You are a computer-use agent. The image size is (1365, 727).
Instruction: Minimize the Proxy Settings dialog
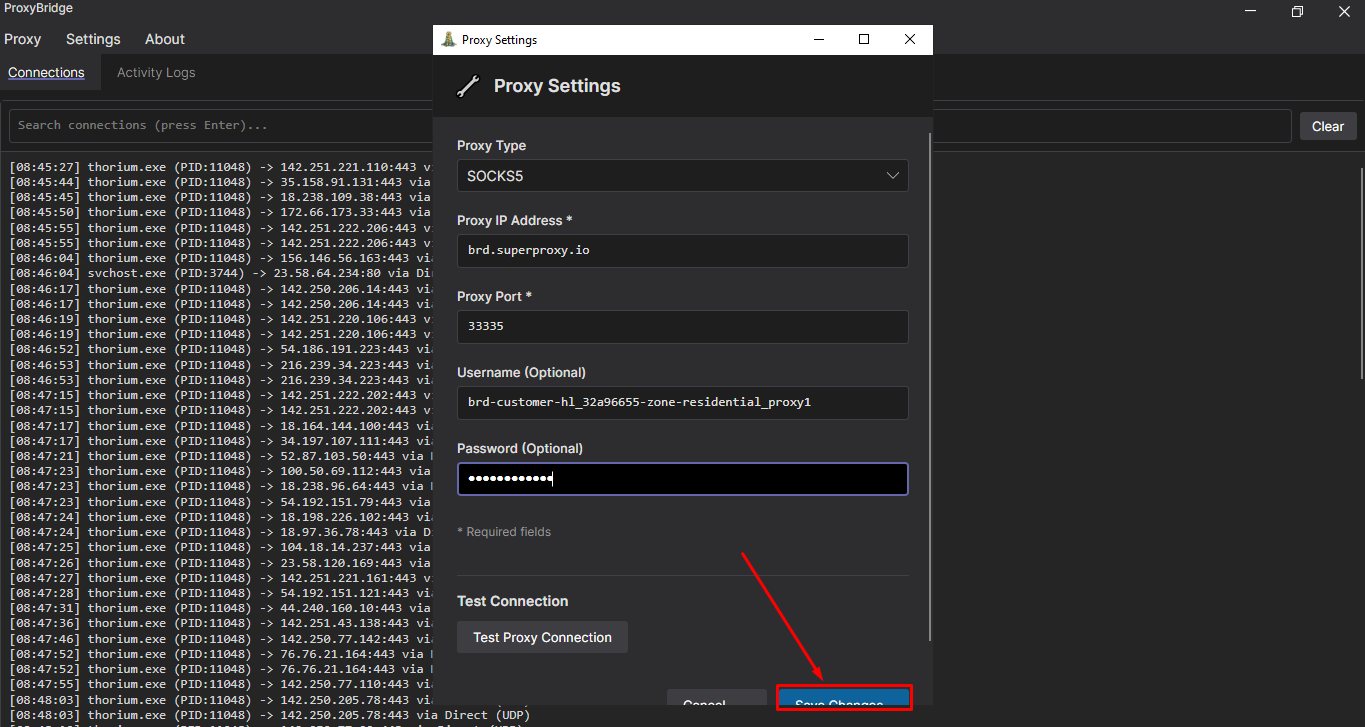point(818,39)
